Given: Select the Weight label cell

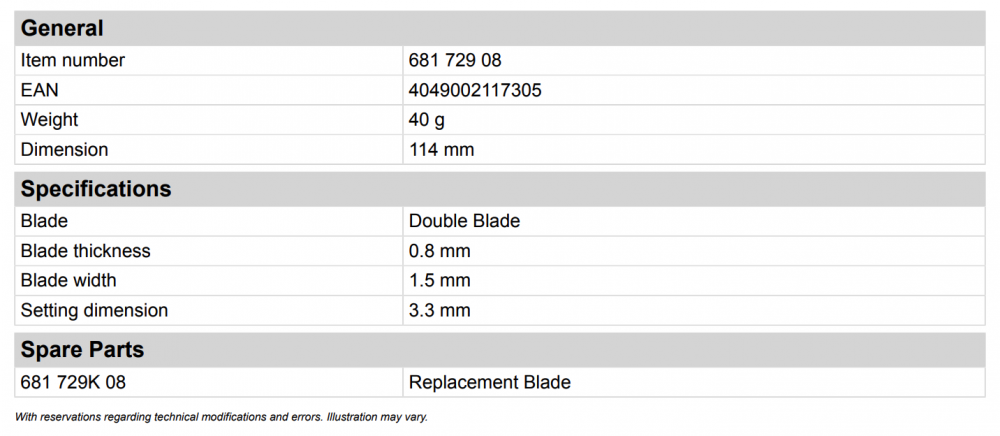Looking at the screenshot, I should (x=209, y=120).
